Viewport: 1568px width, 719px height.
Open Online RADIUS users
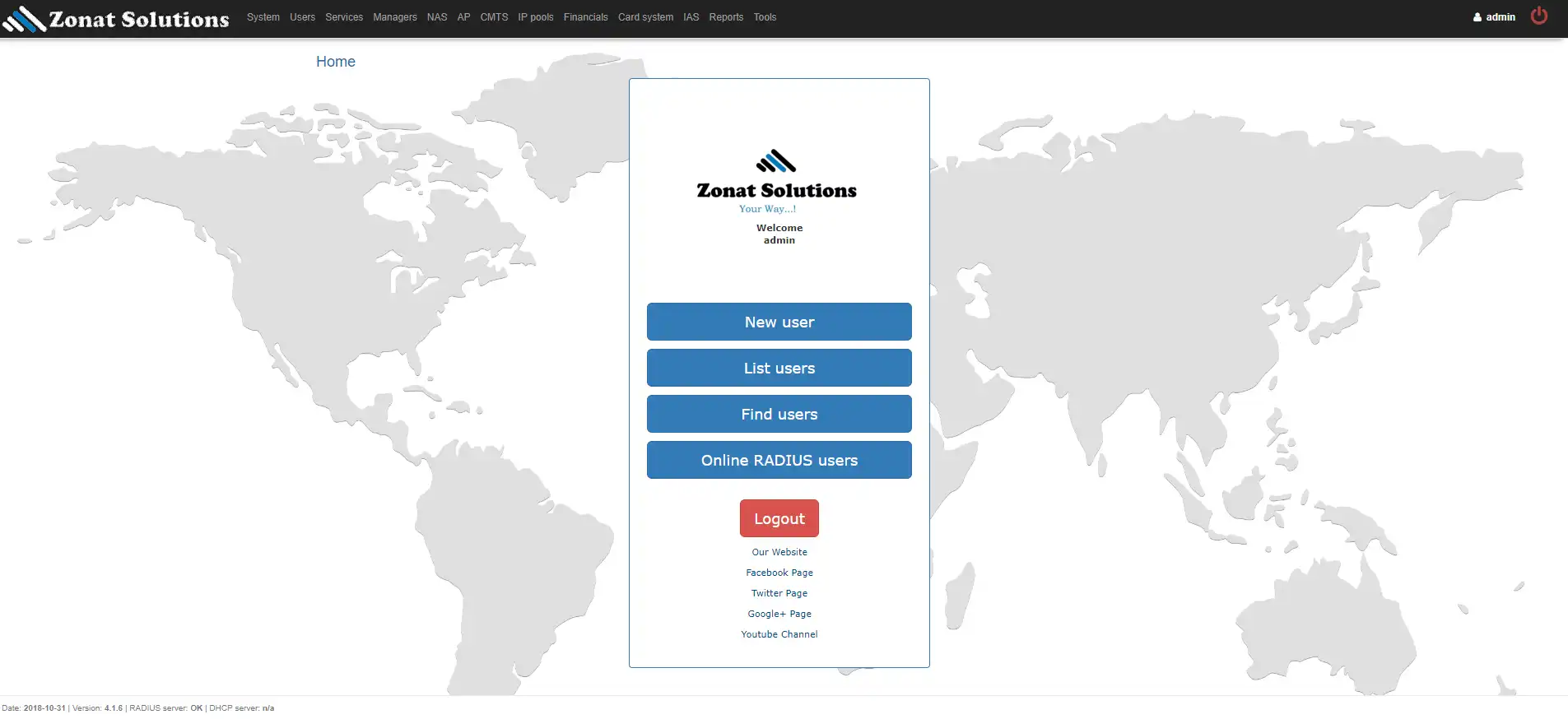[x=779, y=460]
